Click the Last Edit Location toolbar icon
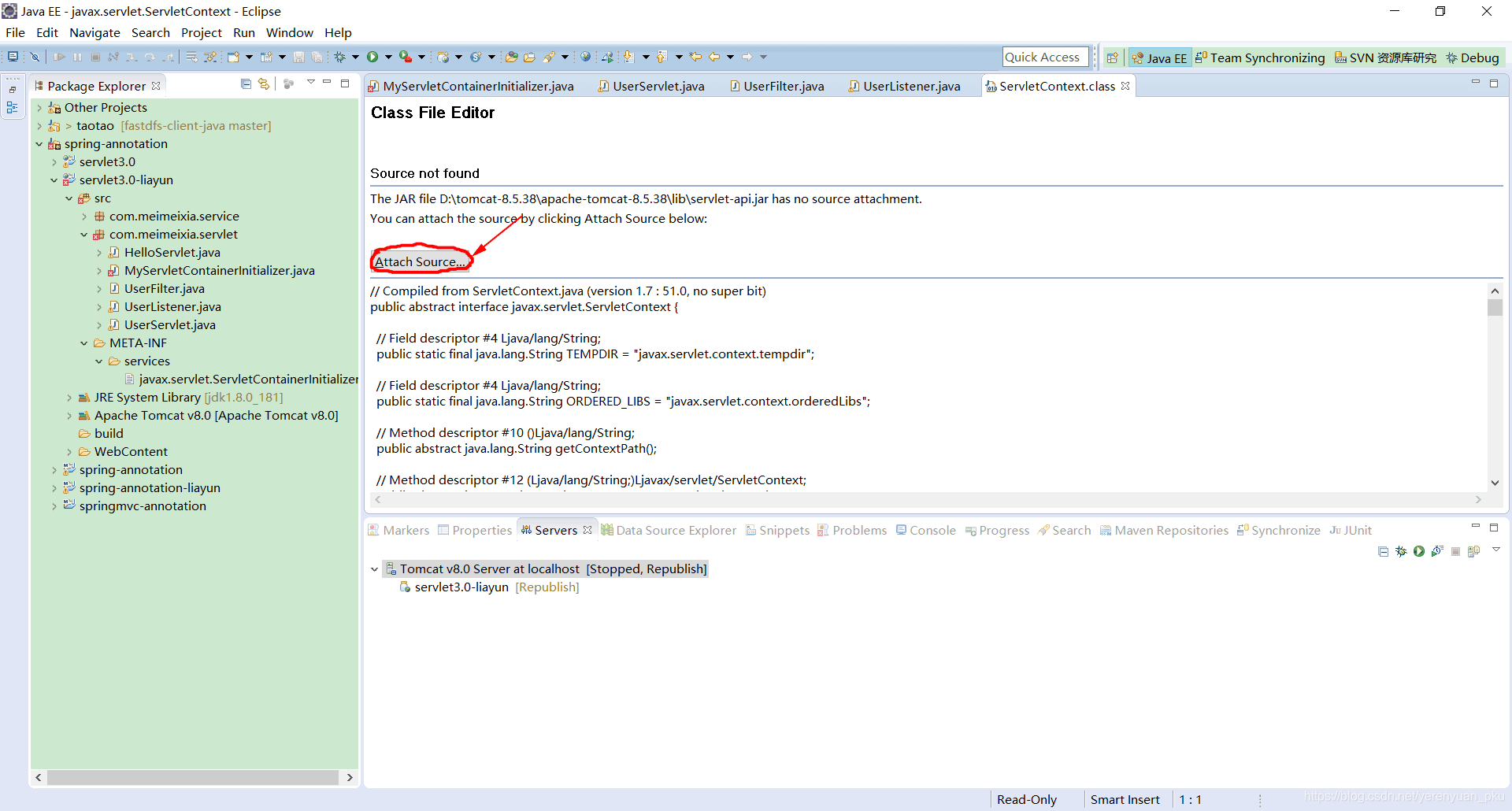1512x811 pixels. pos(695,57)
